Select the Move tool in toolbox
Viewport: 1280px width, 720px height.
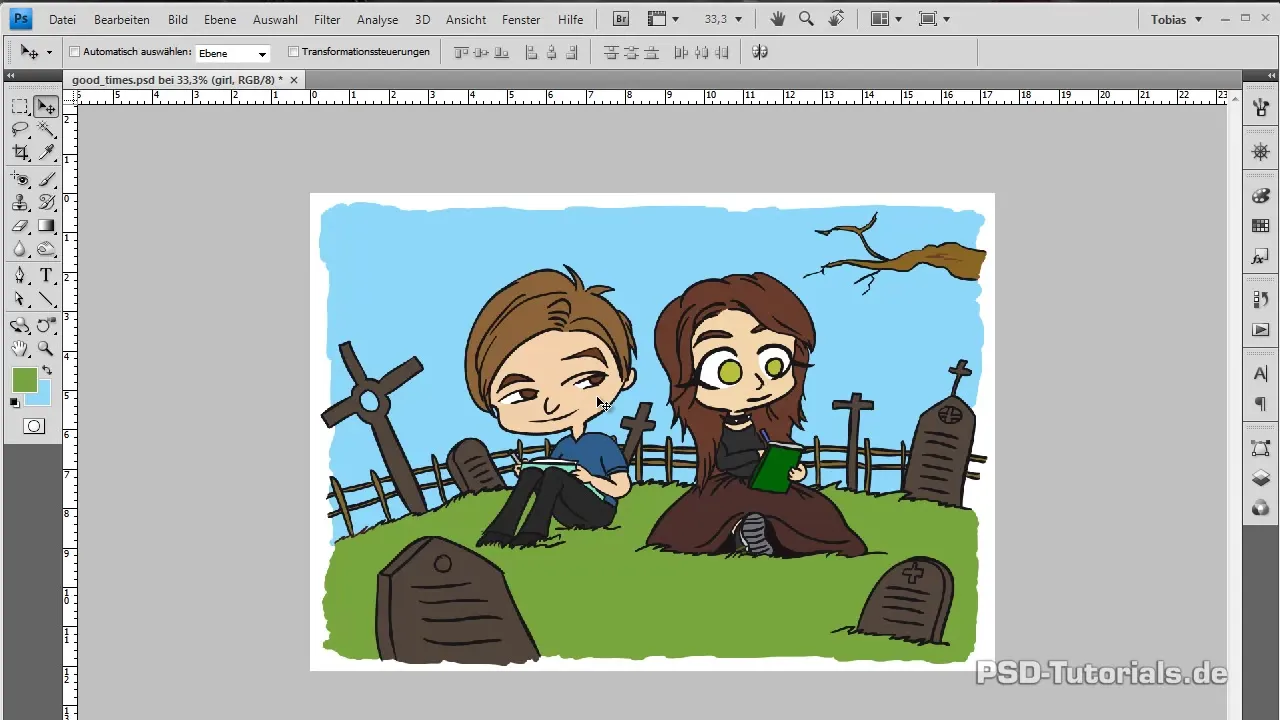coord(46,106)
